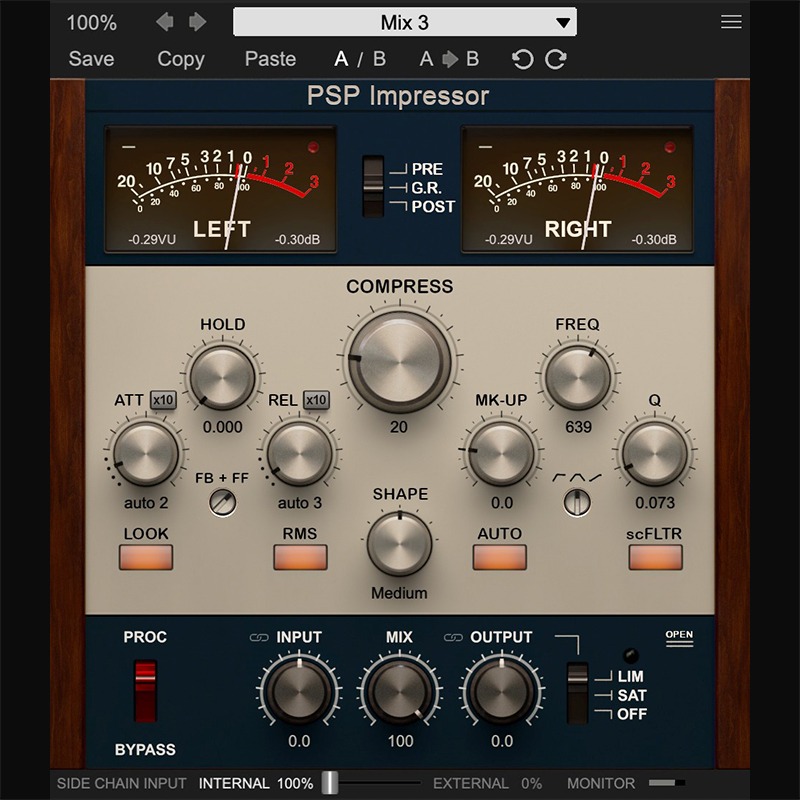Toggle the FB + FF mode selector
The height and width of the screenshot is (800, 800).
point(222,503)
